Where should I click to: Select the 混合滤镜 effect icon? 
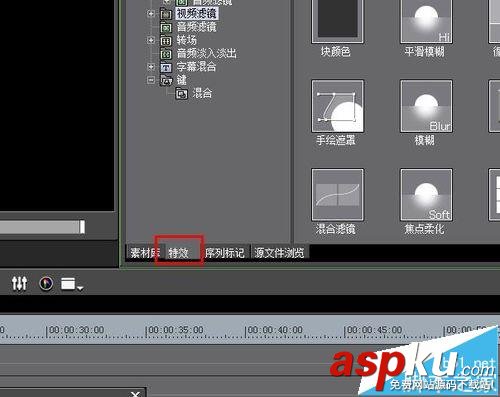click(x=337, y=195)
